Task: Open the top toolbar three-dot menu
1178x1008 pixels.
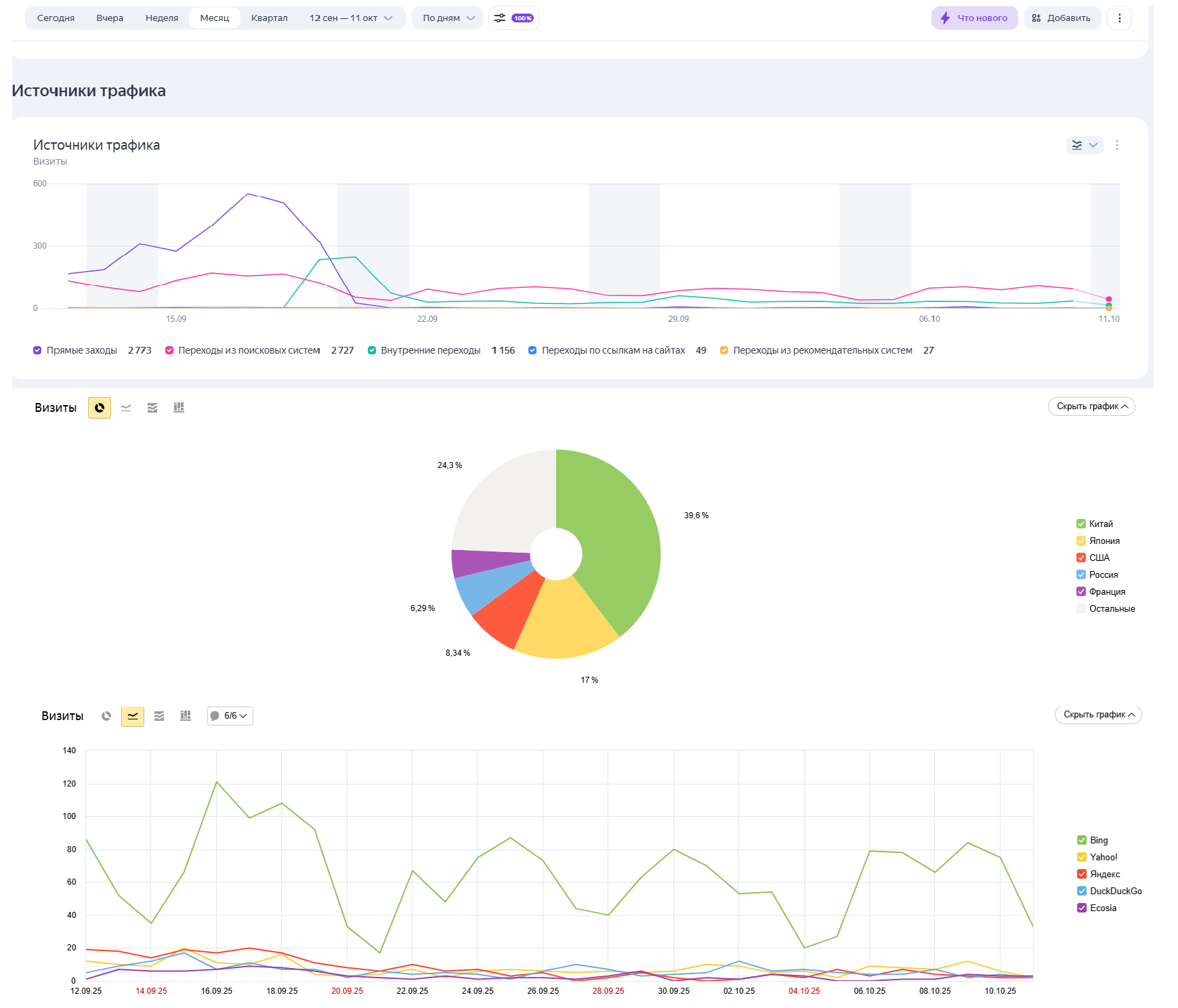Action: [x=1119, y=18]
